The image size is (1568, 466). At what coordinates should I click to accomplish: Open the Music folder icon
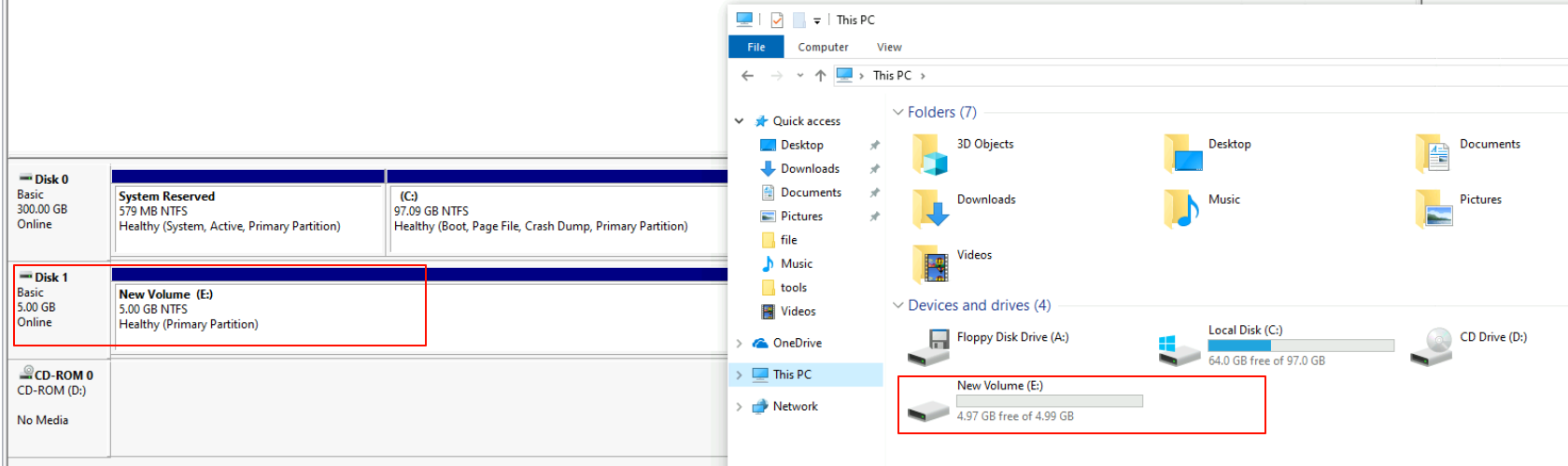coord(1182,209)
